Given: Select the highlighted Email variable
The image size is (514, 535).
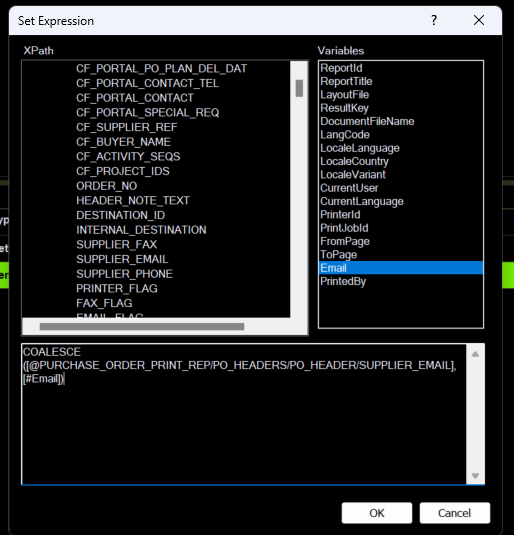Looking at the screenshot, I should [401, 268].
